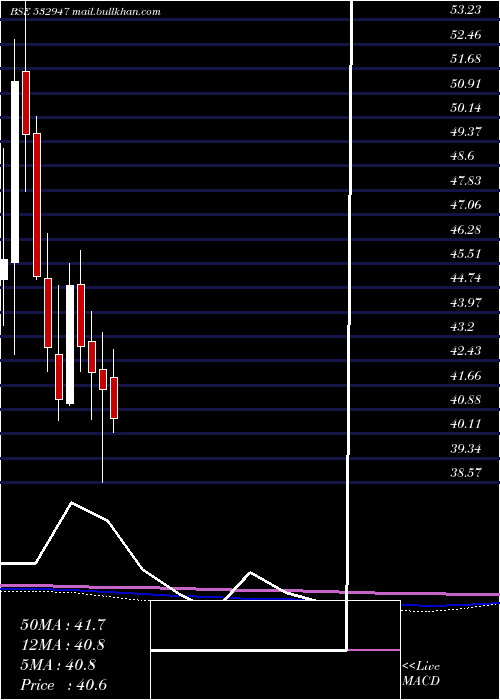Viewport: 500px width, 700px height.
Task: Select the Price : 40.6 readout
Action: tap(63, 685)
